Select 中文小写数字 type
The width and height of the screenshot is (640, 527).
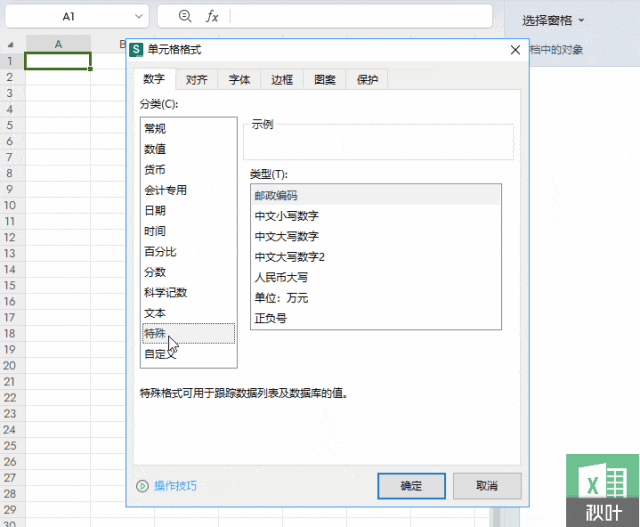coord(376,216)
